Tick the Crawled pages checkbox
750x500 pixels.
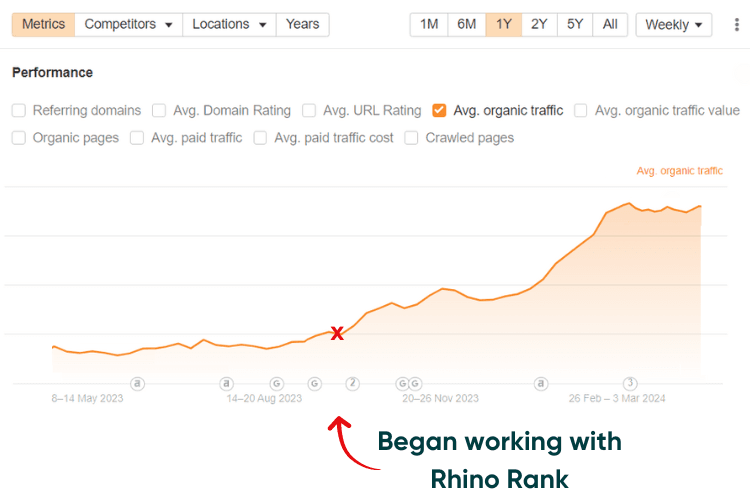(x=411, y=138)
